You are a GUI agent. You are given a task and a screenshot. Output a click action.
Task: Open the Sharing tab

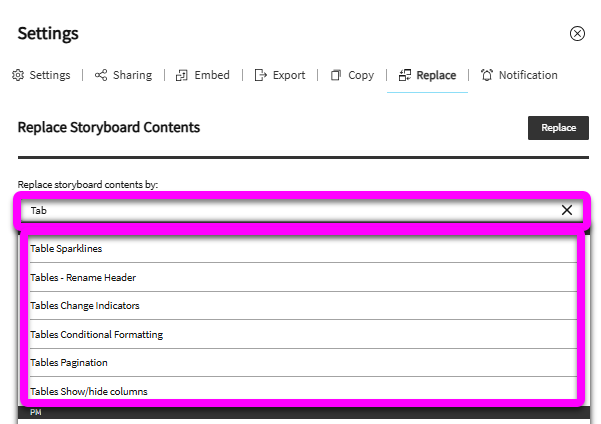click(123, 75)
